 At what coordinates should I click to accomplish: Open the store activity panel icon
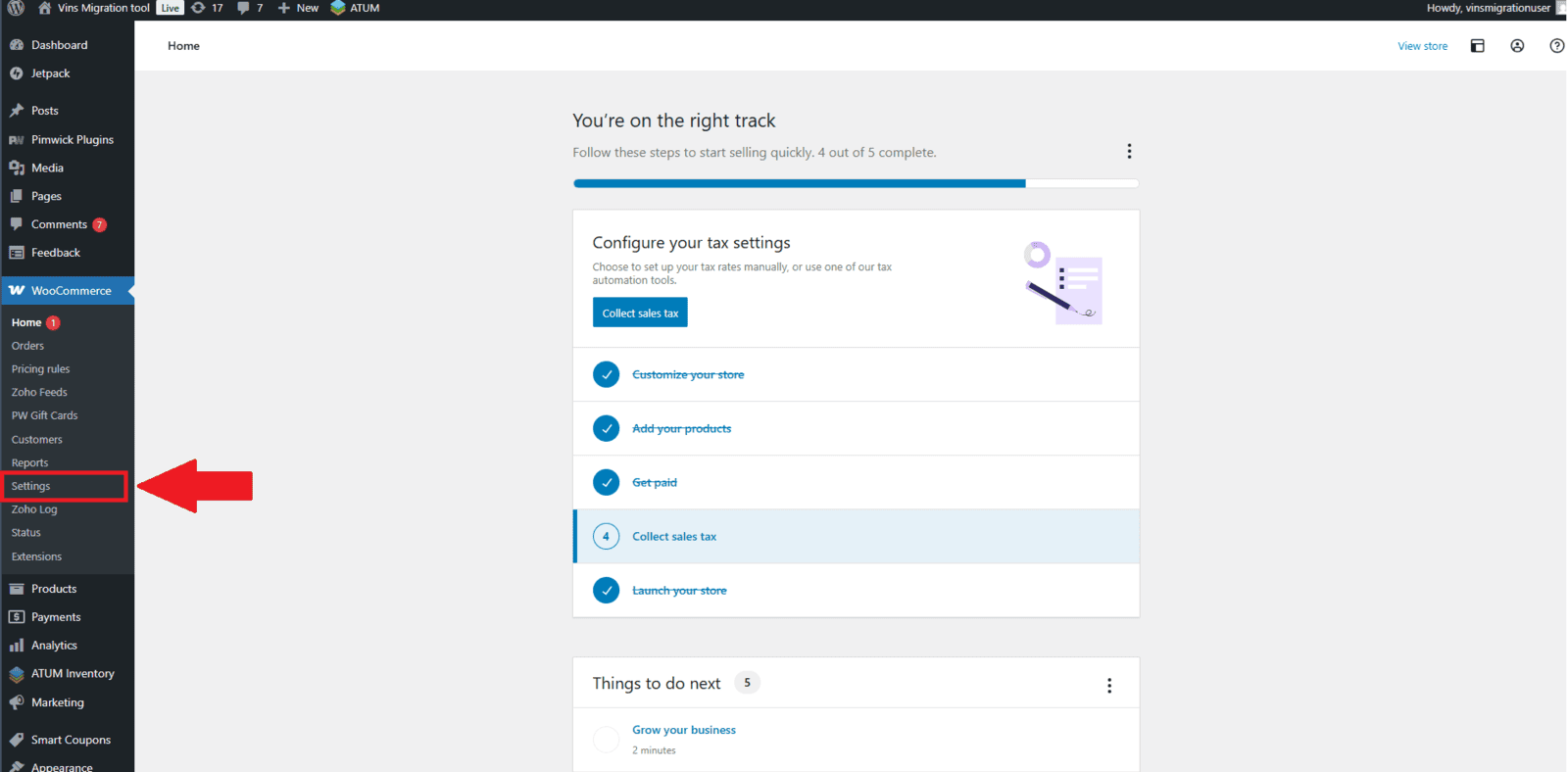(x=1477, y=46)
